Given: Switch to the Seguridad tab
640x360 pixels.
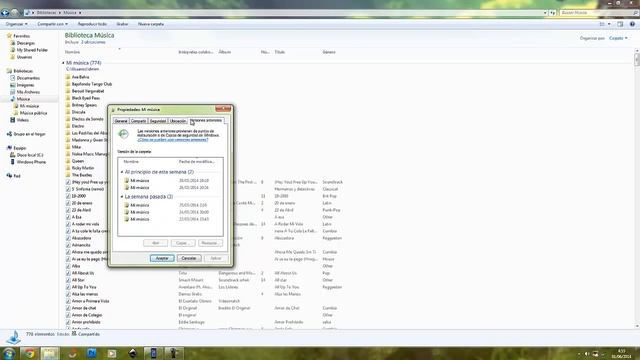Looking at the screenshot, I should pyautogui.click(x=158, y=121).
